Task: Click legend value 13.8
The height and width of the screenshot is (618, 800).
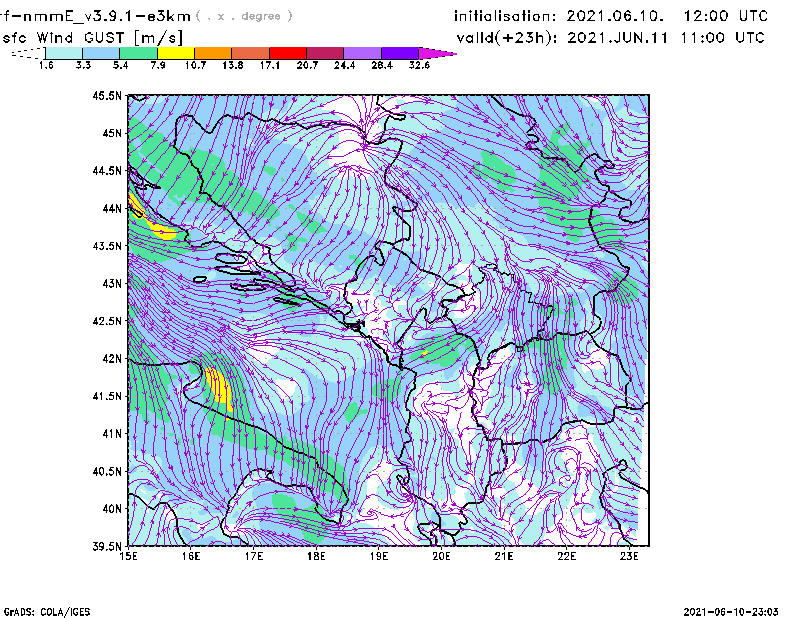Action: pyautogui.click(x=233, y=65)
